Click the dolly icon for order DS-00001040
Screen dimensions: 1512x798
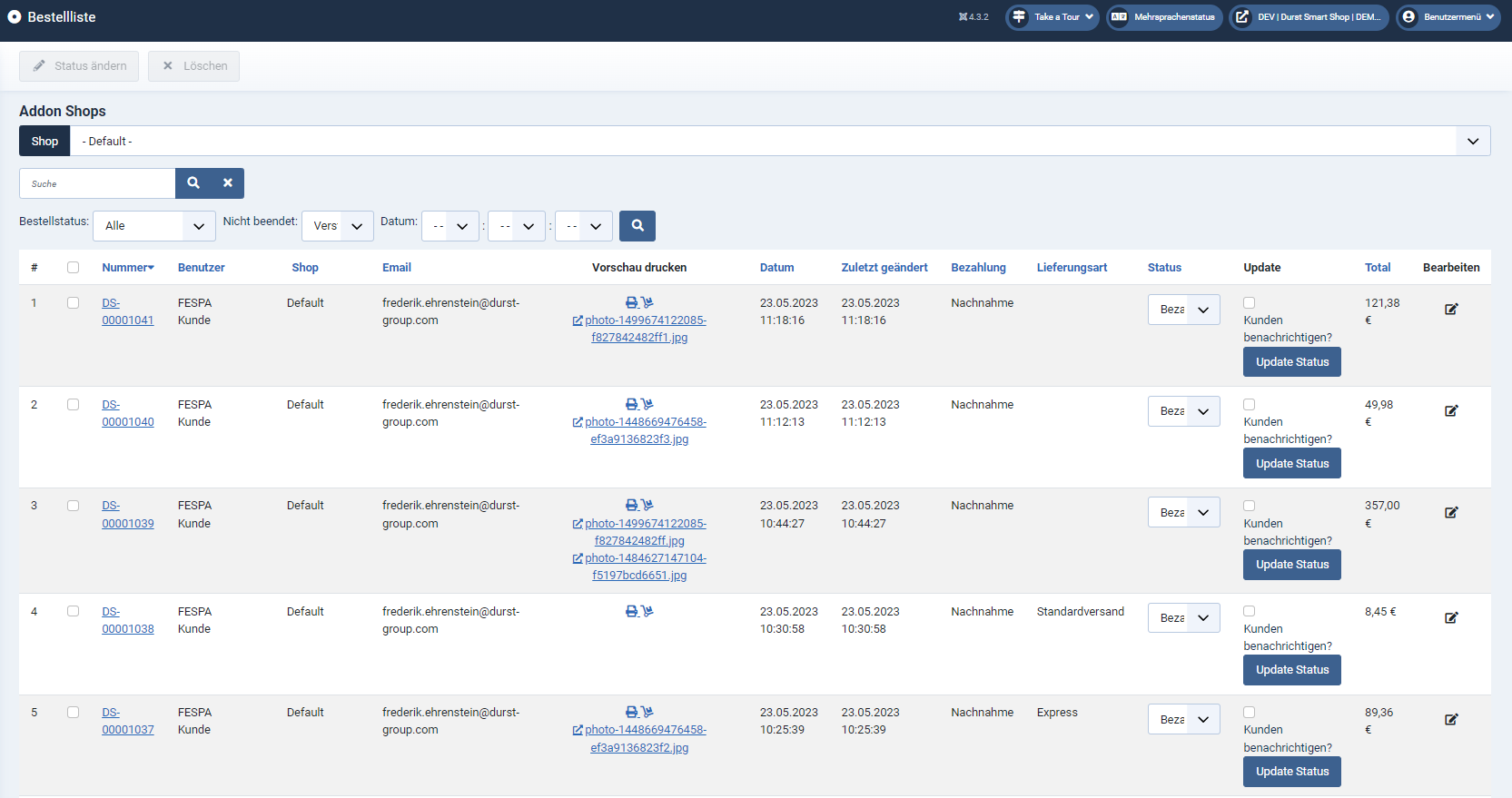click(x=647, y=404)
